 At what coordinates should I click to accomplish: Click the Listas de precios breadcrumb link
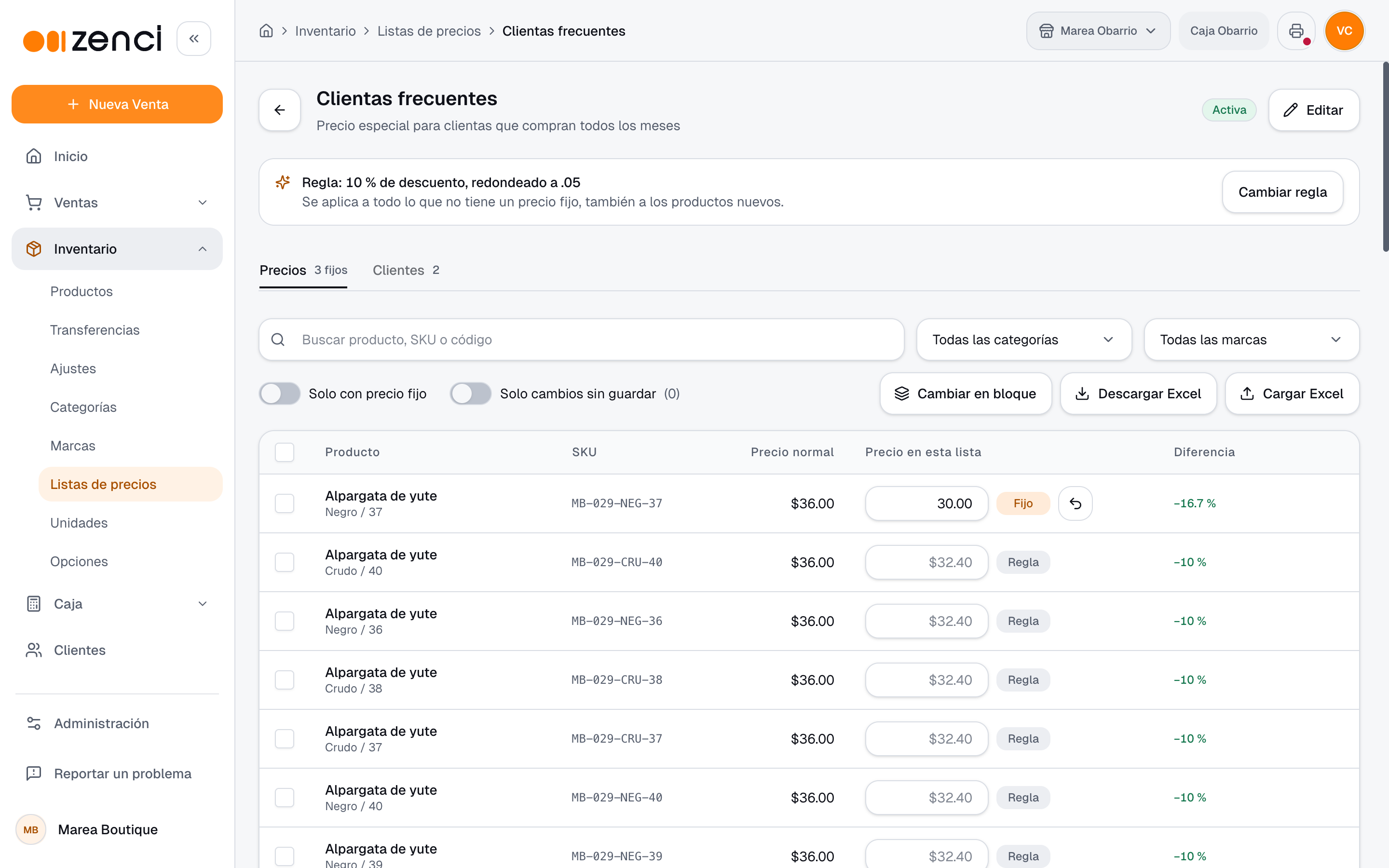429,31
